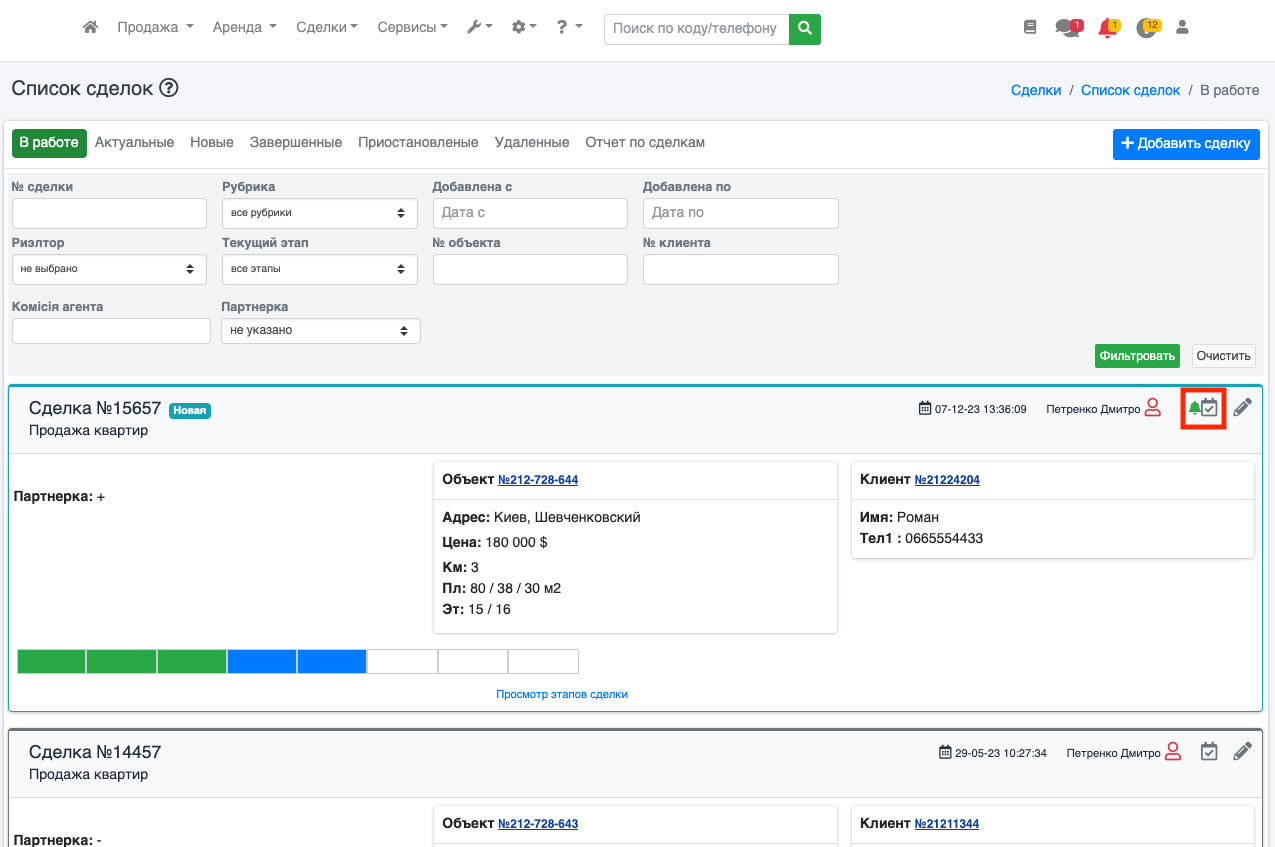Switch to the Завершенные tab

coord(296,143)
